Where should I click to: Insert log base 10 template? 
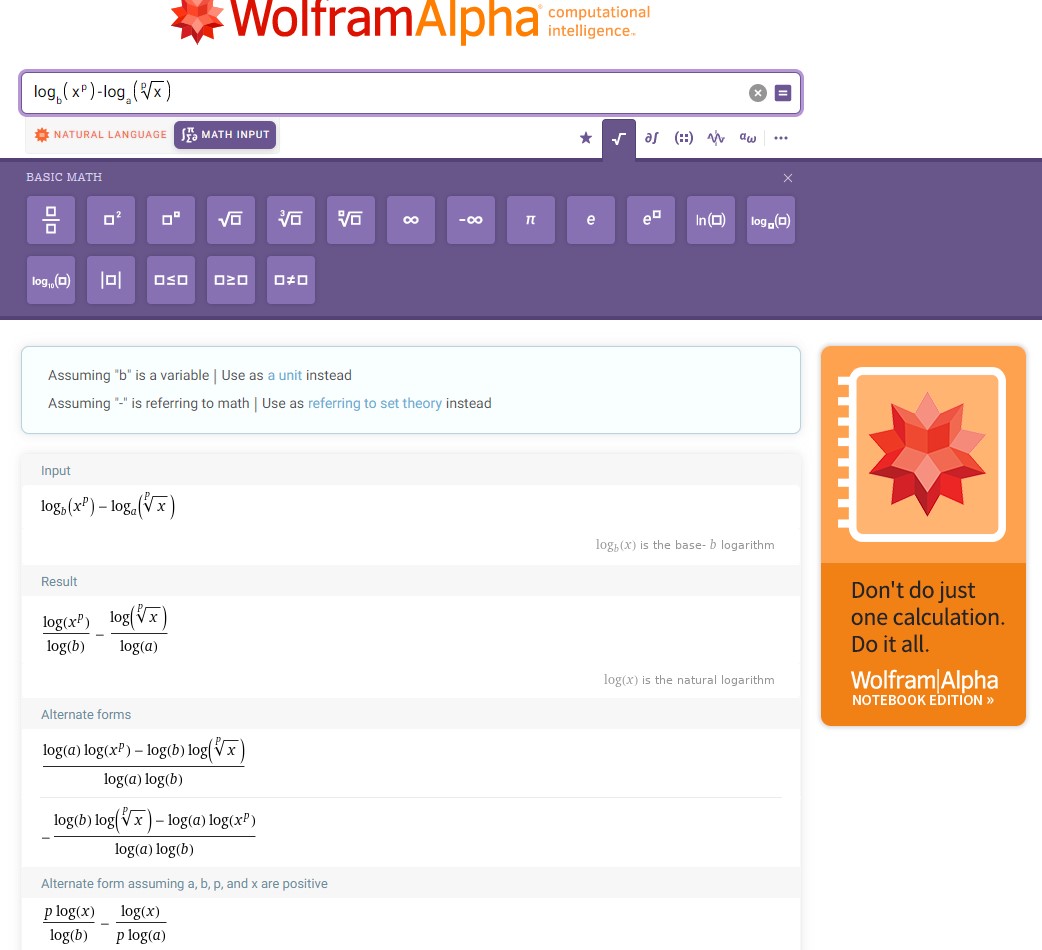click(51, 280)
